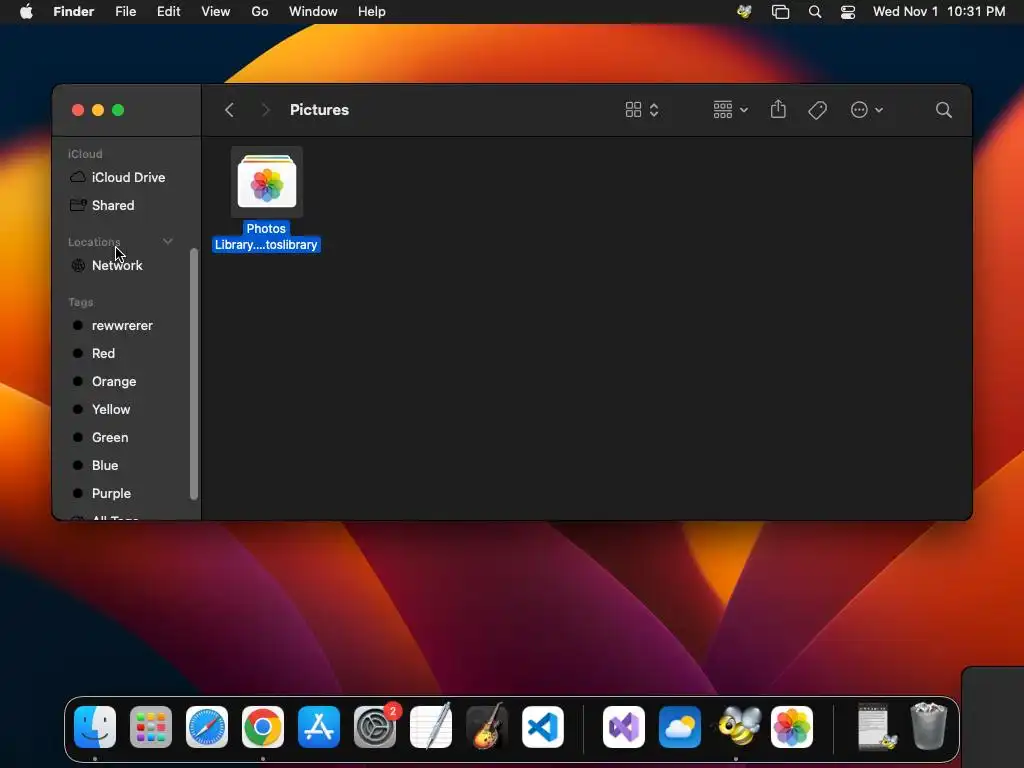
Task: Open the Window menu
Action: [313, 12]
